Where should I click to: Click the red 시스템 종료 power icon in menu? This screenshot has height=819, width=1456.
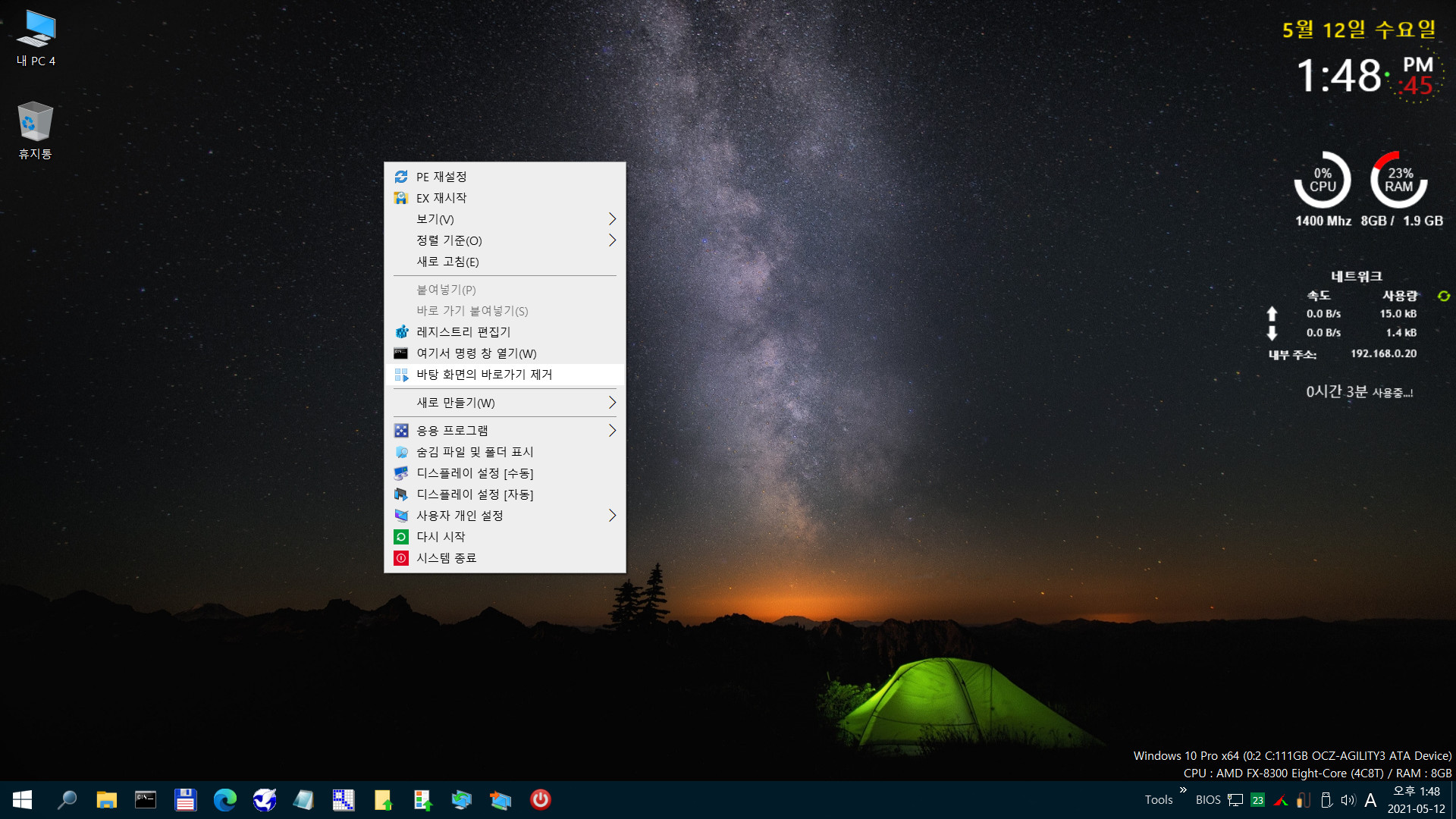pos(401,558)
